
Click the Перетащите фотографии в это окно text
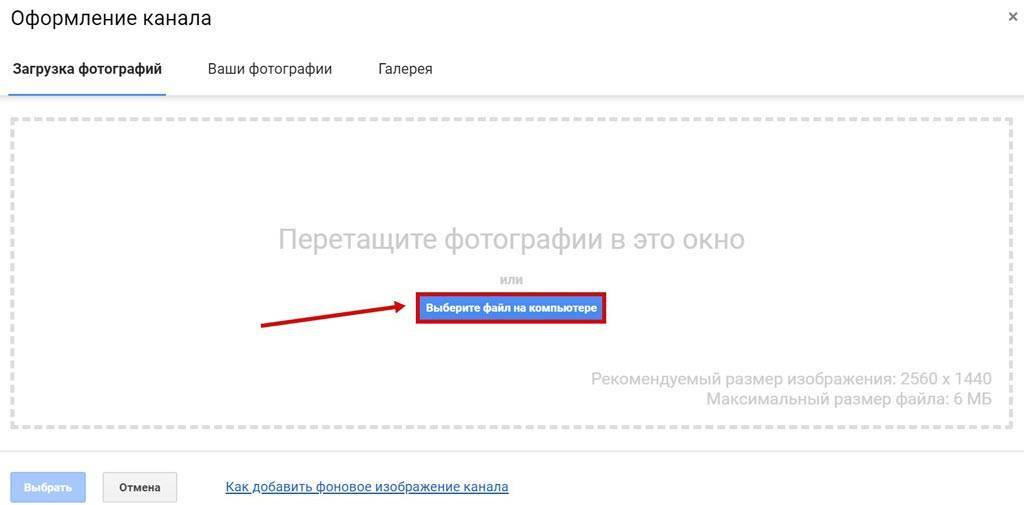click(x=511, y=240)
